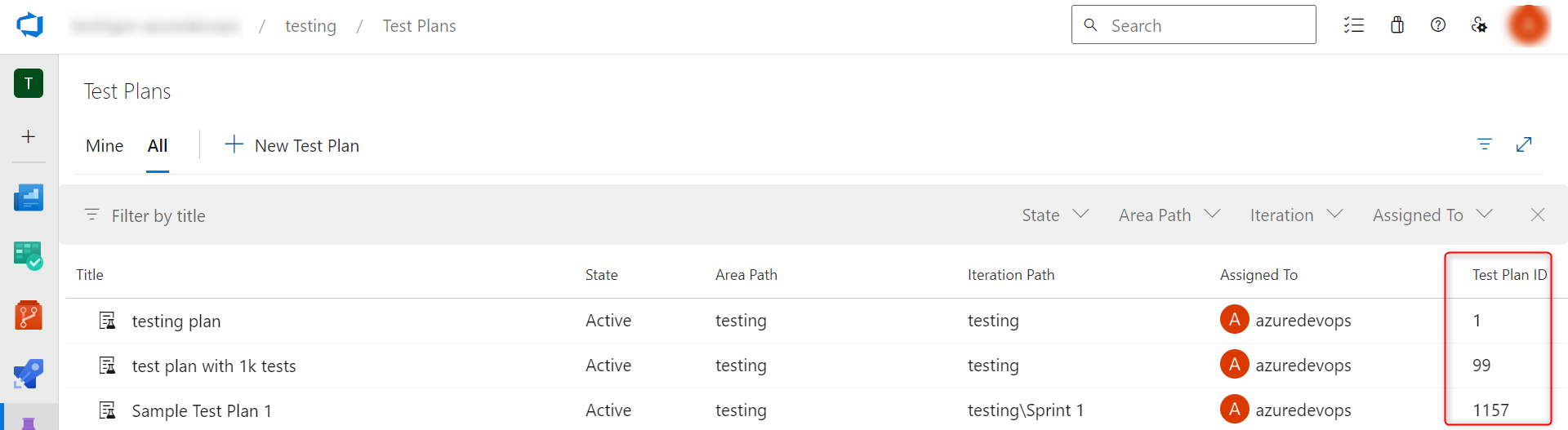This screenshot has width=1568, height=430.
Task: Toggle full screen mode arrow icon
Action: tap(1524, 144)
